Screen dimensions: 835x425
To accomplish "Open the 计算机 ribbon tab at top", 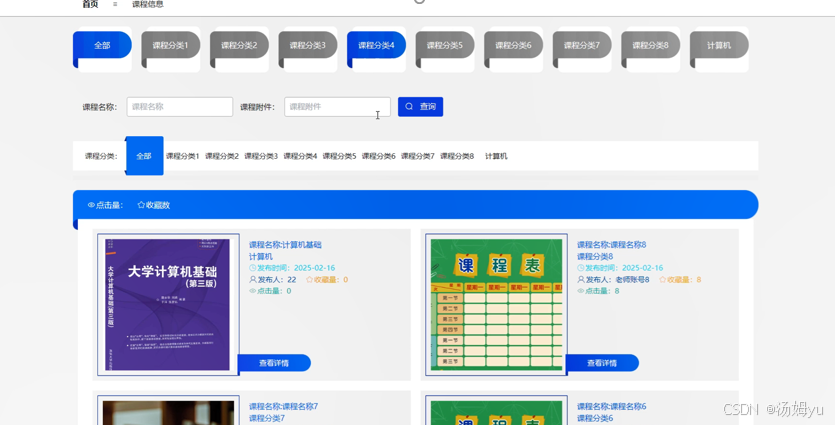I will click(719, 45).
